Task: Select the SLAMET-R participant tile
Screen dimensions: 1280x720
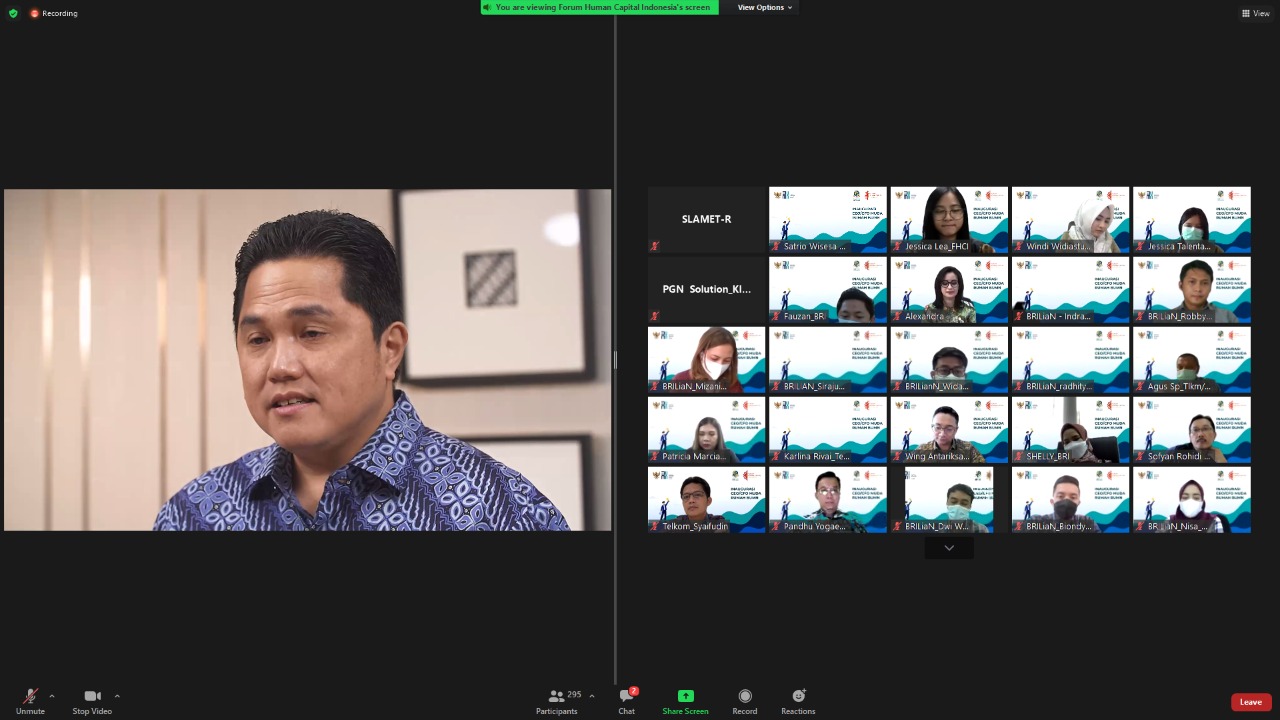Action: (x=706, y=219)
